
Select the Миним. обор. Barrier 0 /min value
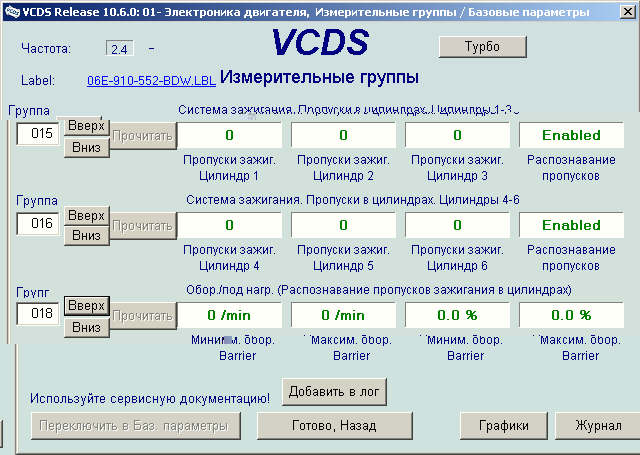coord(229,315)
